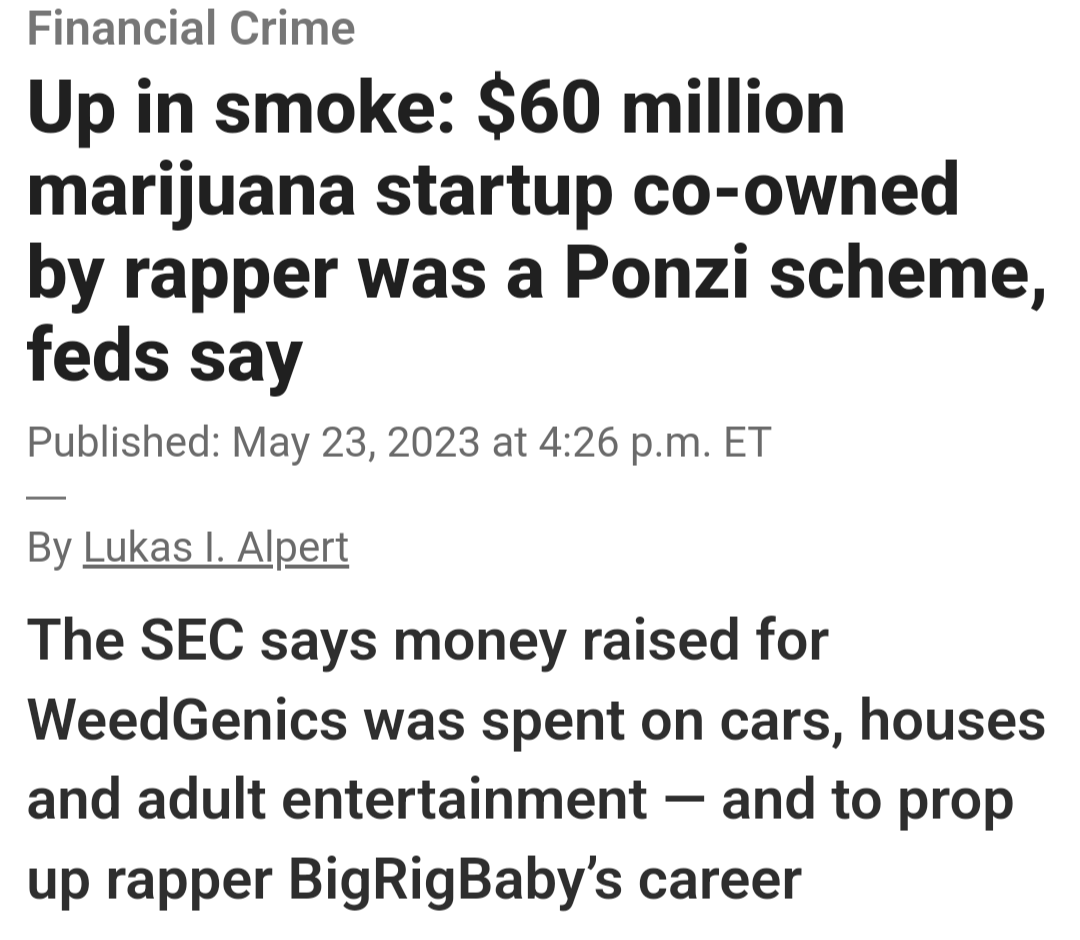Image resolution: width=1080 pixels, height=940 pixels.
Task: Click the short dash separator above byline
Action: (46, 496)
